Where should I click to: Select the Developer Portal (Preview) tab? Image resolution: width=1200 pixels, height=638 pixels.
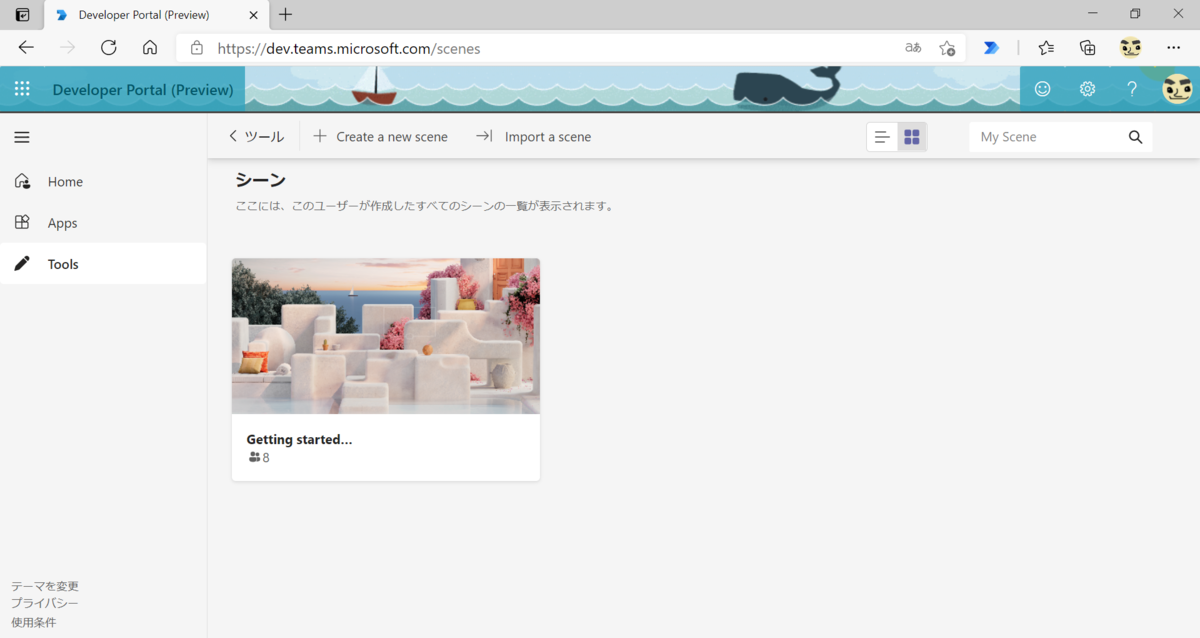155,15
